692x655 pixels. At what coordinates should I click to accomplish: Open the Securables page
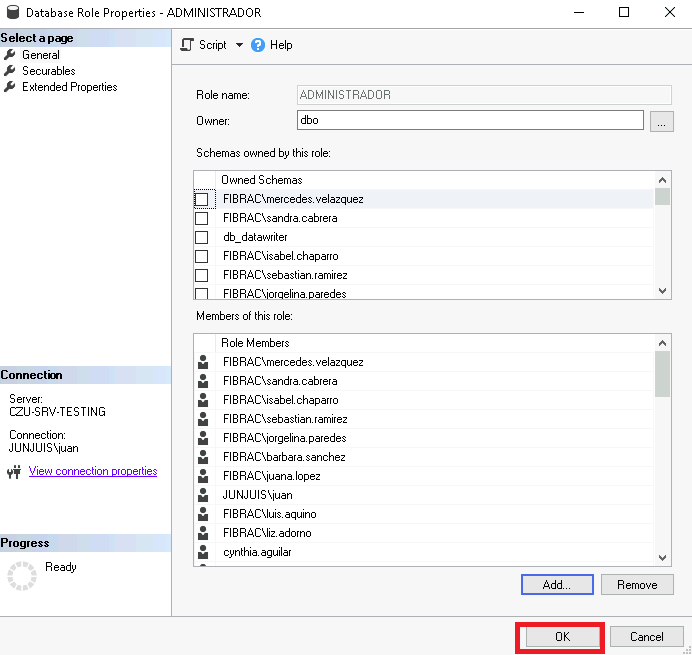tap(48, 71)
